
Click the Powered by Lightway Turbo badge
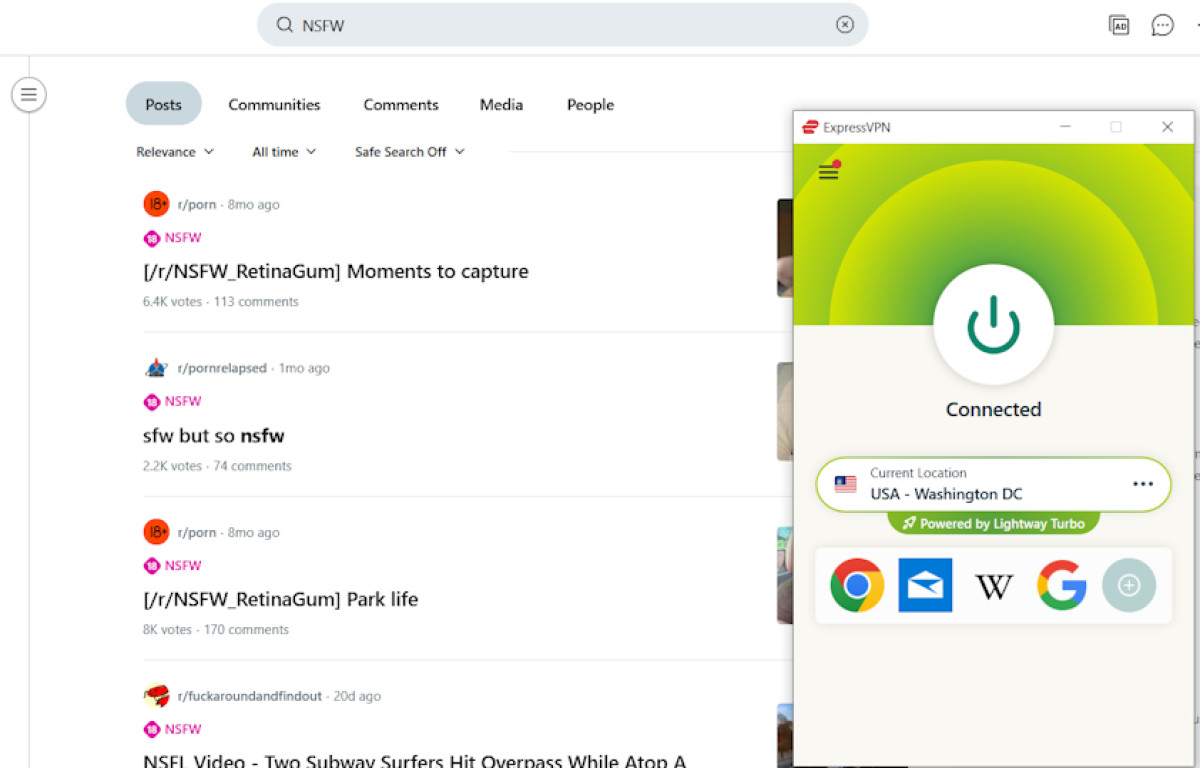point(993,523)
